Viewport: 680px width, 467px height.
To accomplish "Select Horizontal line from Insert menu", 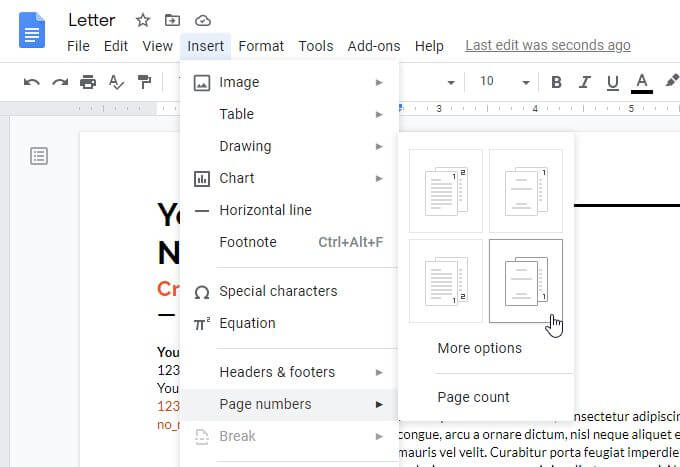I will tap(265, 210).
